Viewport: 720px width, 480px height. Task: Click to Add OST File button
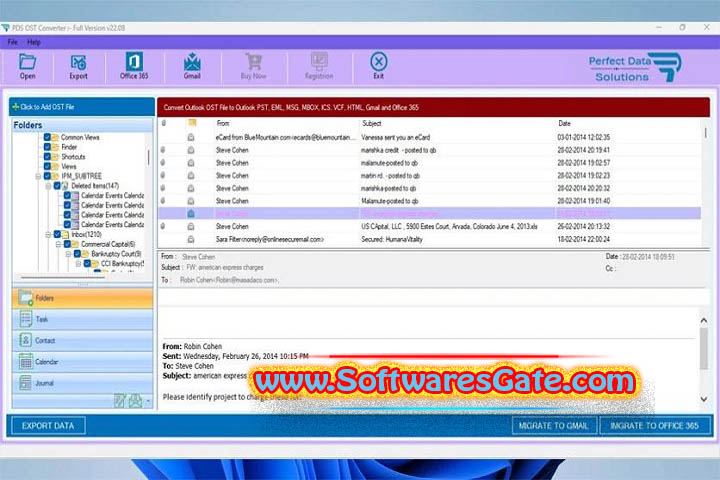click(x=82, y=107)
